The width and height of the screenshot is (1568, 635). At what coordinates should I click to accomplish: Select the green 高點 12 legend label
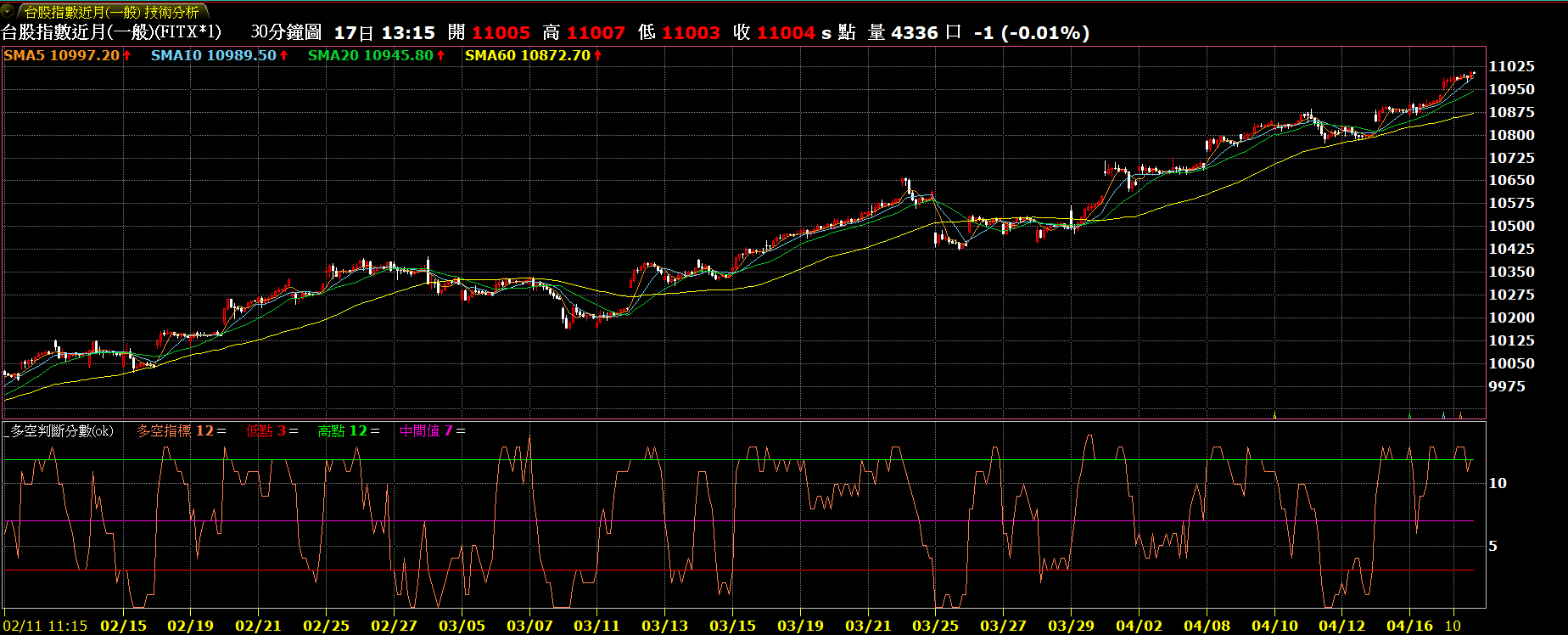(342, 431)
